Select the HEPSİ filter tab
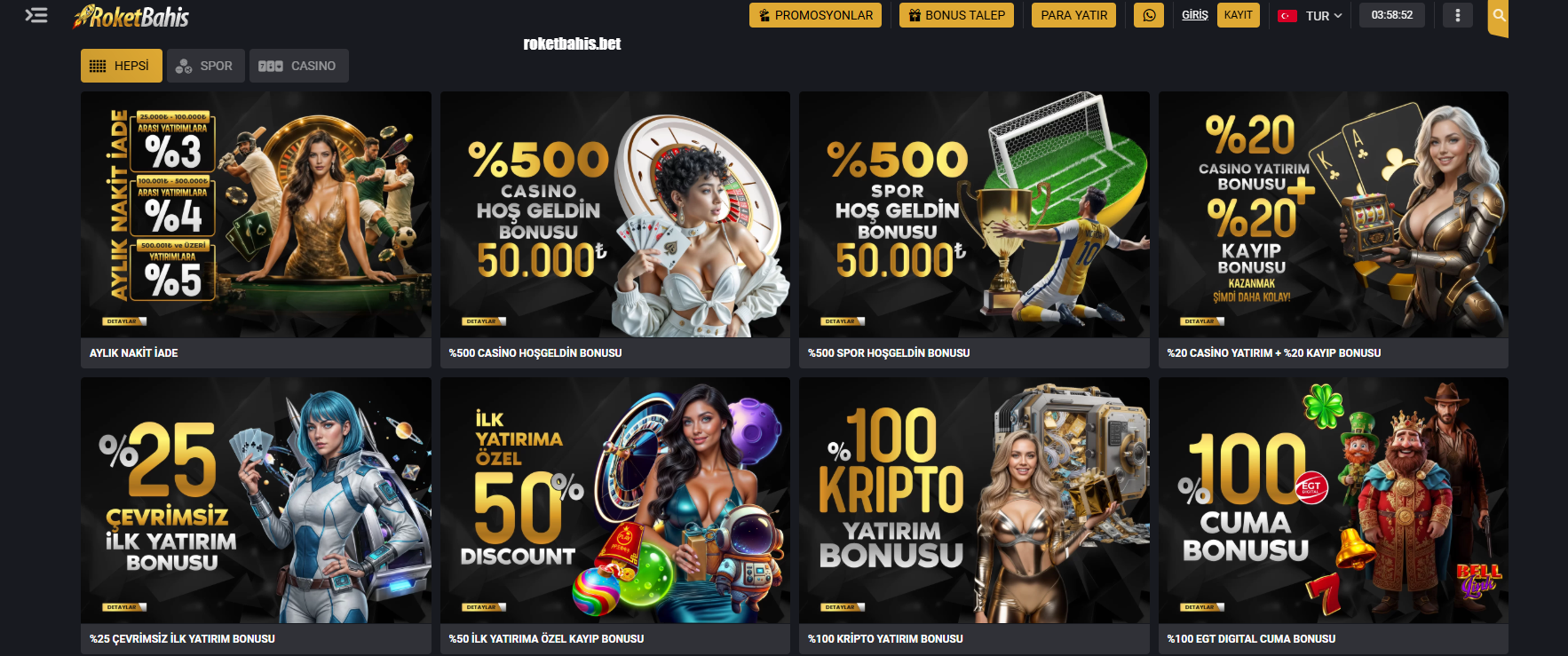 [122, 66]
